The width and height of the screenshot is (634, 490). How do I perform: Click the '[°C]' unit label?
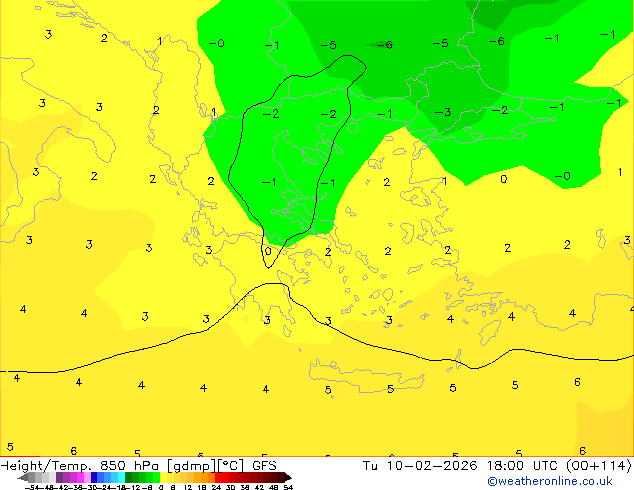pos(230,466)
